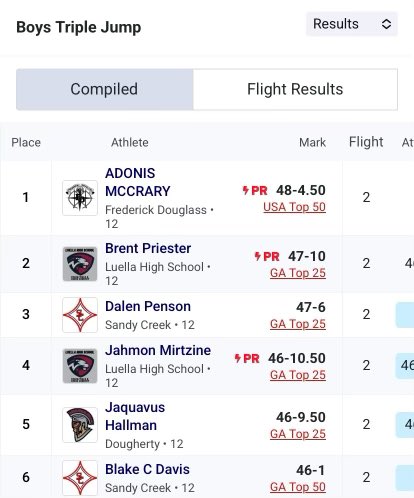Click Luella High School logo beside Brent Priester
The image size is (414, 498).
[x=80, y=264]
